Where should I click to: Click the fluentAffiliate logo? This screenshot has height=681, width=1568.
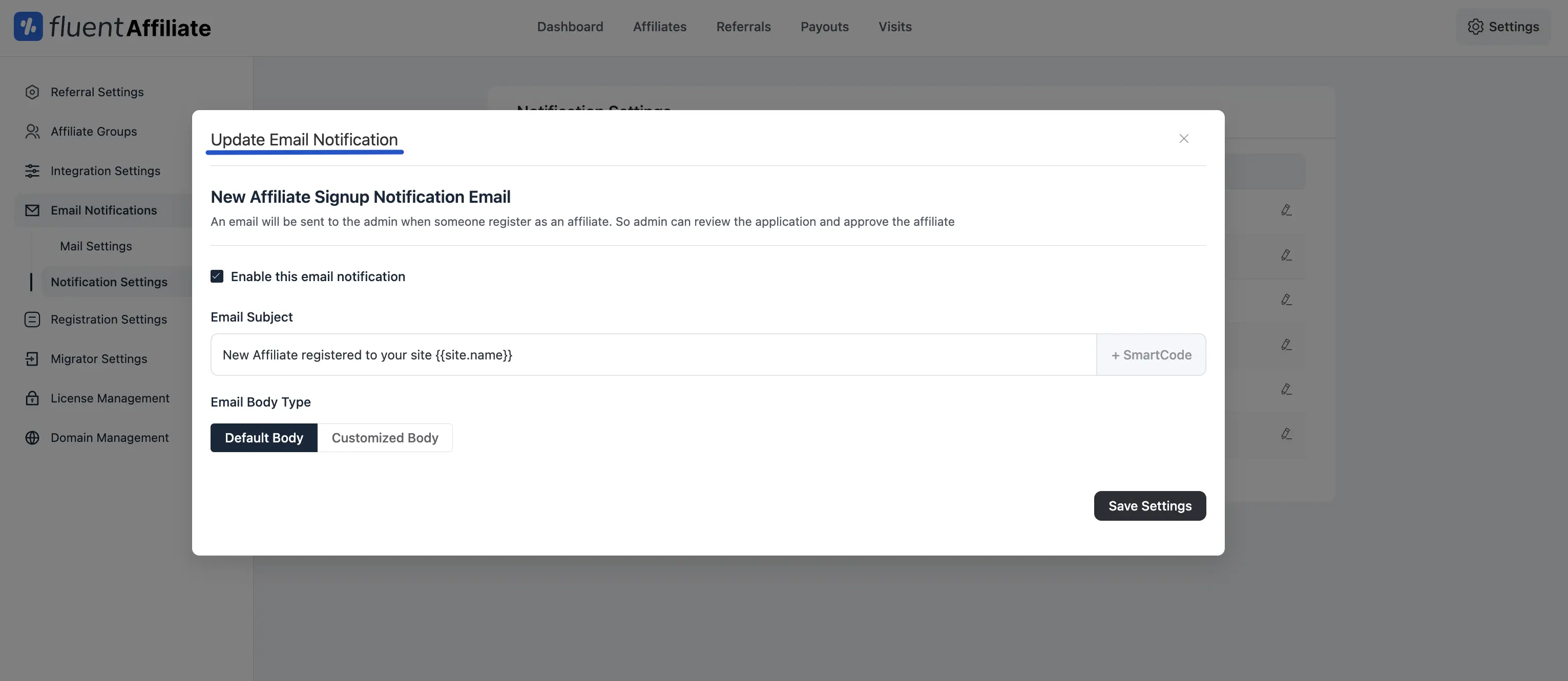pos(112,26)
